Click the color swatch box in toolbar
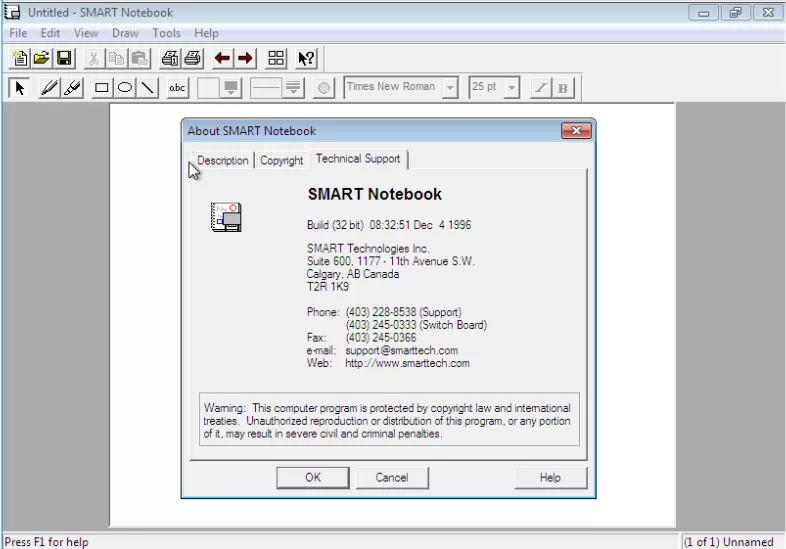Viewport: 786px width, 549px height. click(208, 88)
